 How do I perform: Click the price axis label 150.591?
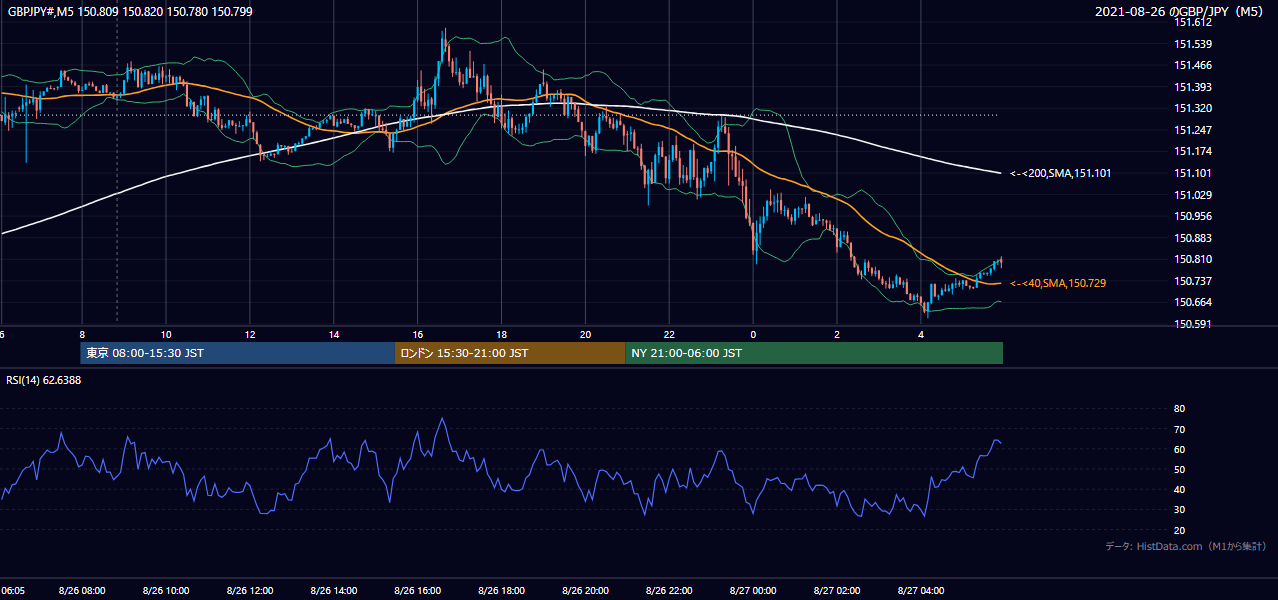click(1193, 324)
